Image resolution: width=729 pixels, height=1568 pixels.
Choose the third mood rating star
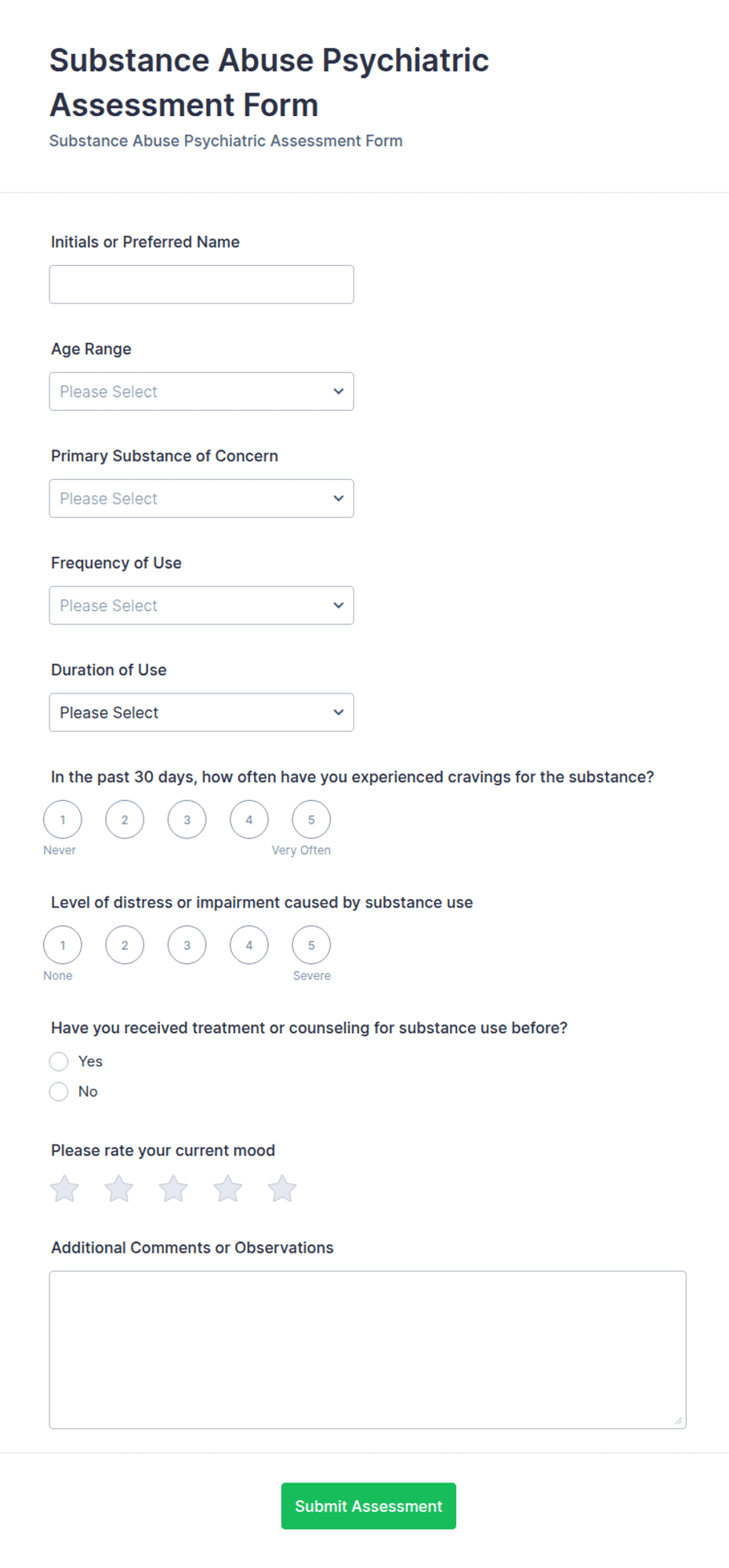[x=173, y=1188]
